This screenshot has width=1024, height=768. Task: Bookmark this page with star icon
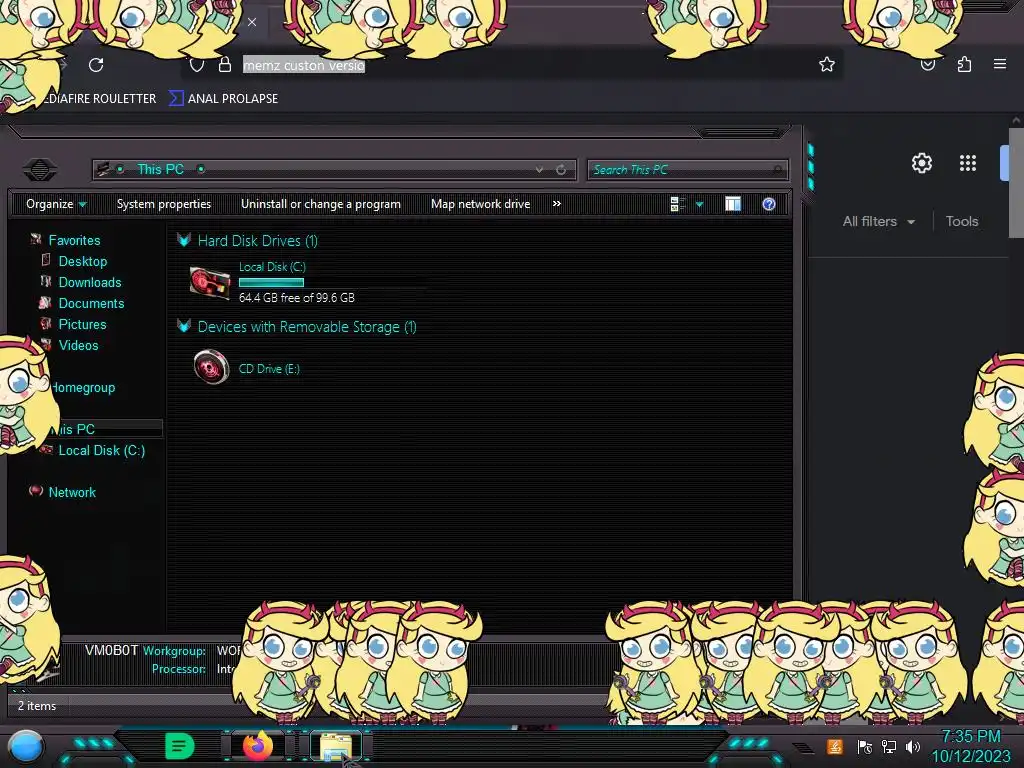point(827,64)
